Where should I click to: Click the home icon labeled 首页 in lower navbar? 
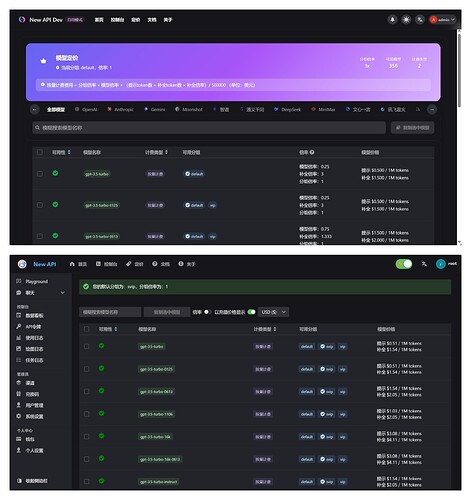coord(72,264)
